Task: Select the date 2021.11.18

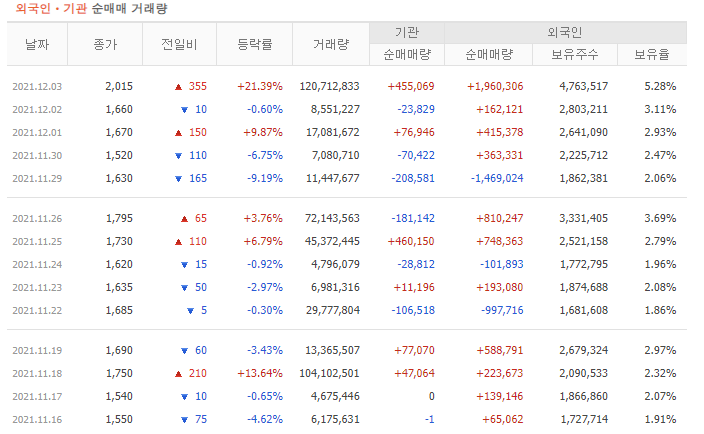Action: click(37, 373)
